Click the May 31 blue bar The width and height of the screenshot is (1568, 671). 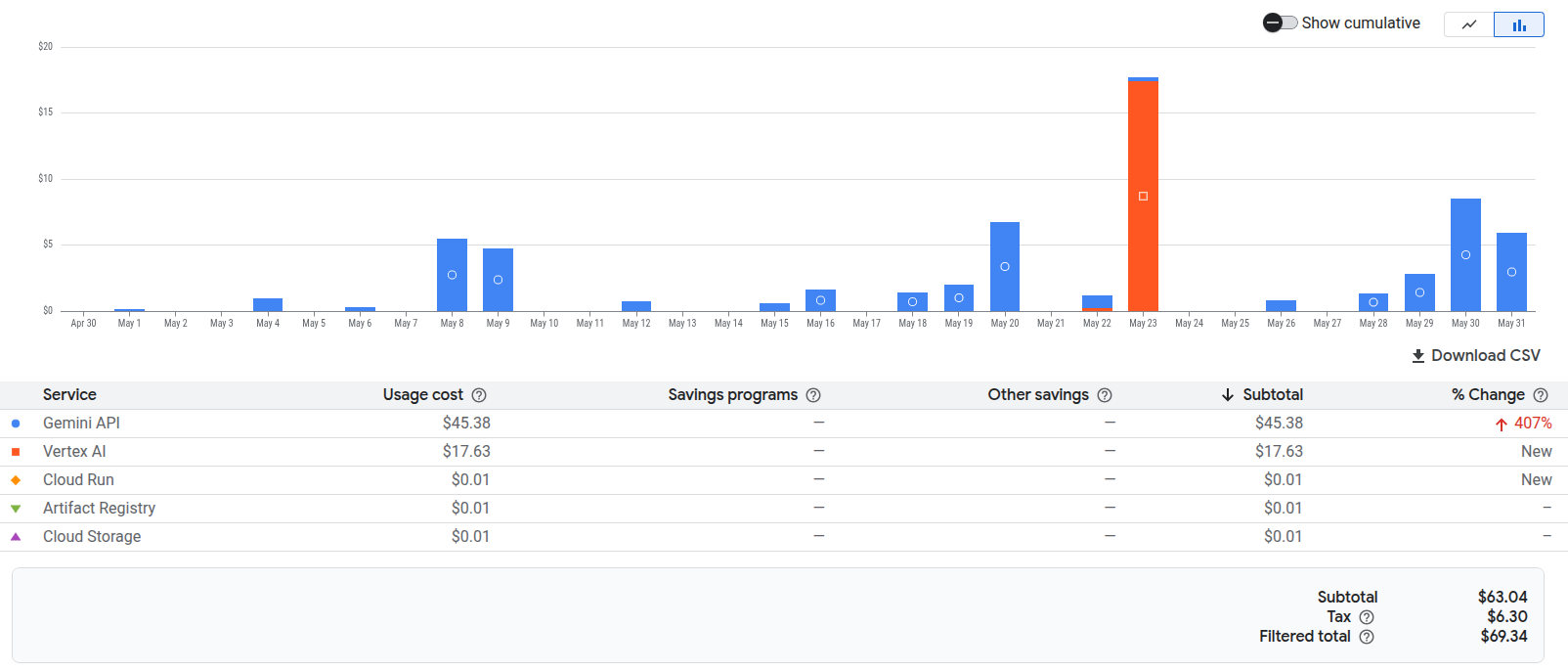(x=1511, y=272)
